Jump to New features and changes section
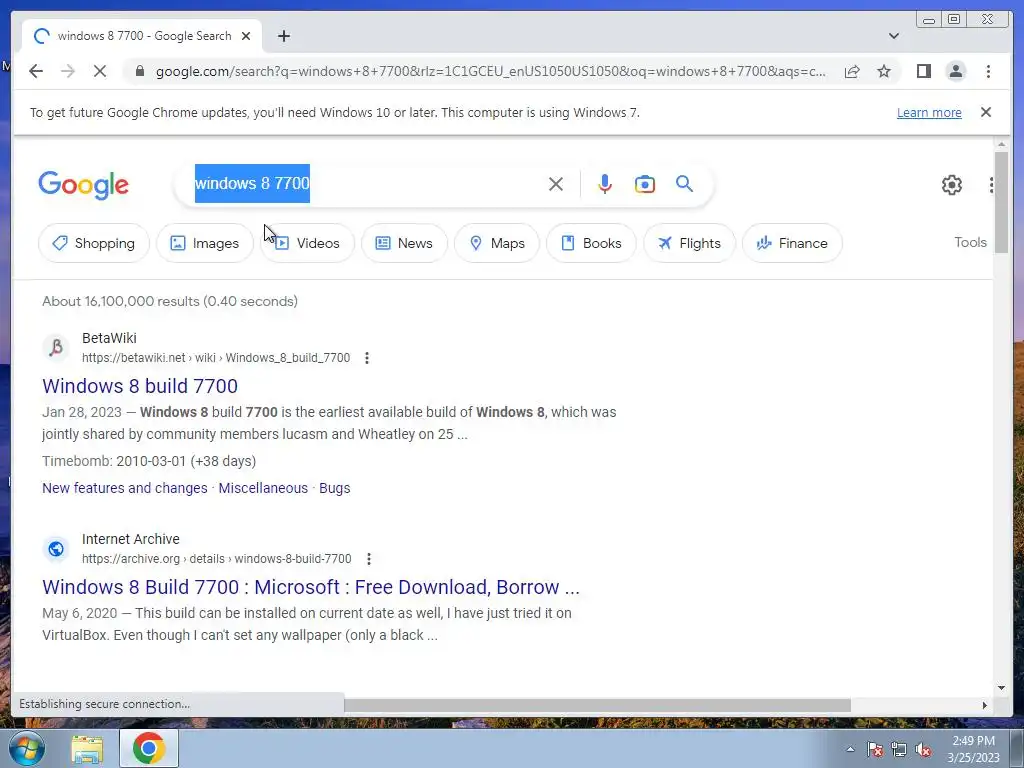 point(125,488)
